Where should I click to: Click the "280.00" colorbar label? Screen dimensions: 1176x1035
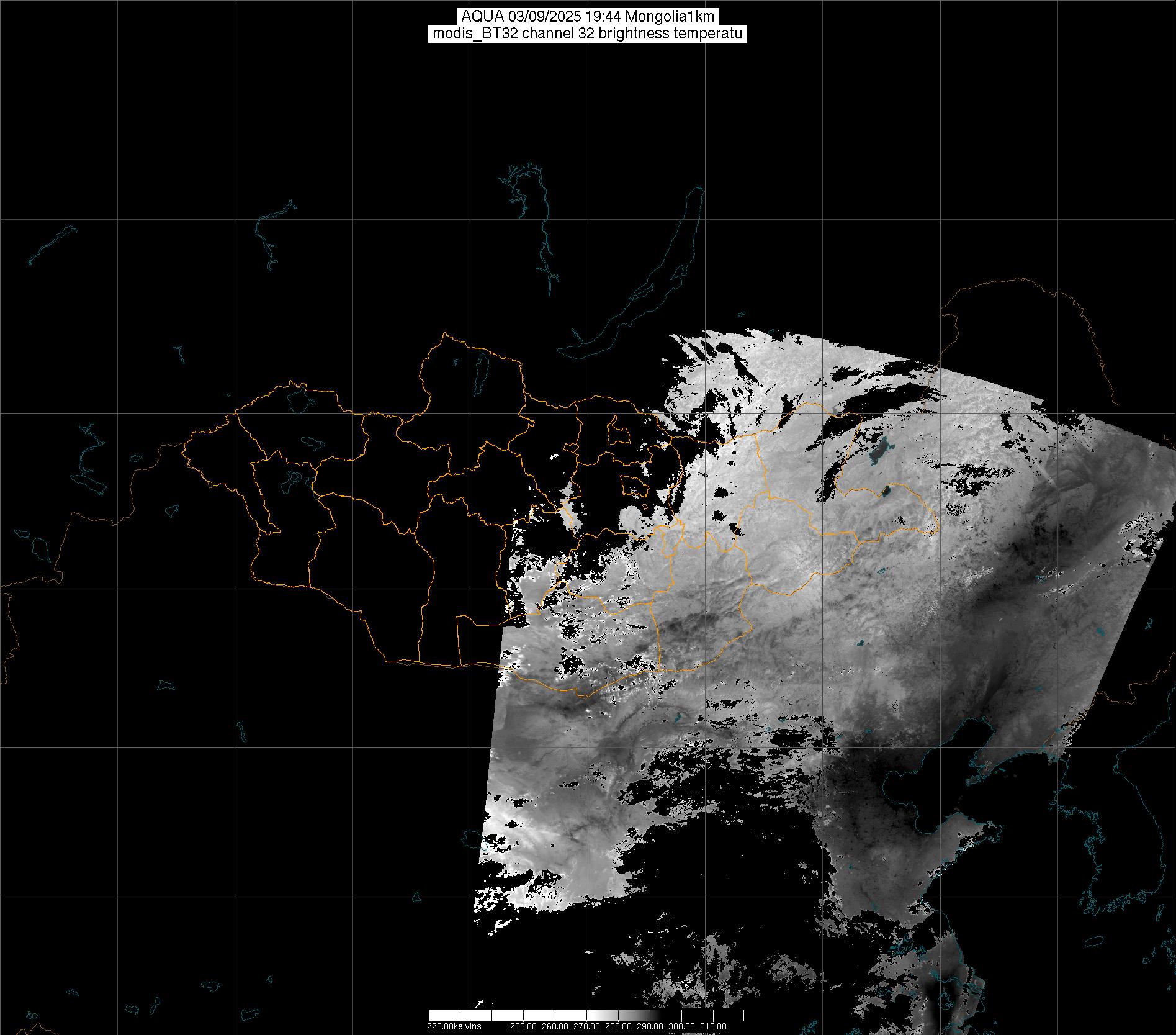tap(619, 1026)
